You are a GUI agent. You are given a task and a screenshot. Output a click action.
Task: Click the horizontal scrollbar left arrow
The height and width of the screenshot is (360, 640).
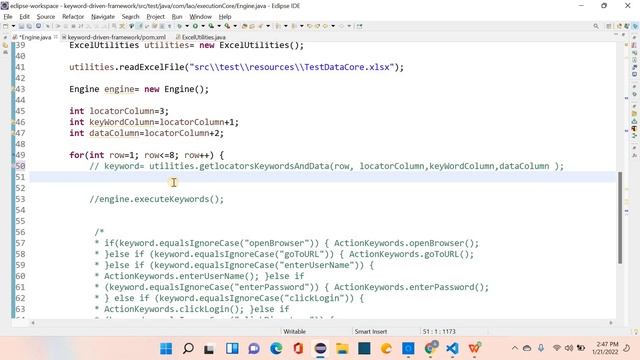coord(33,323)
